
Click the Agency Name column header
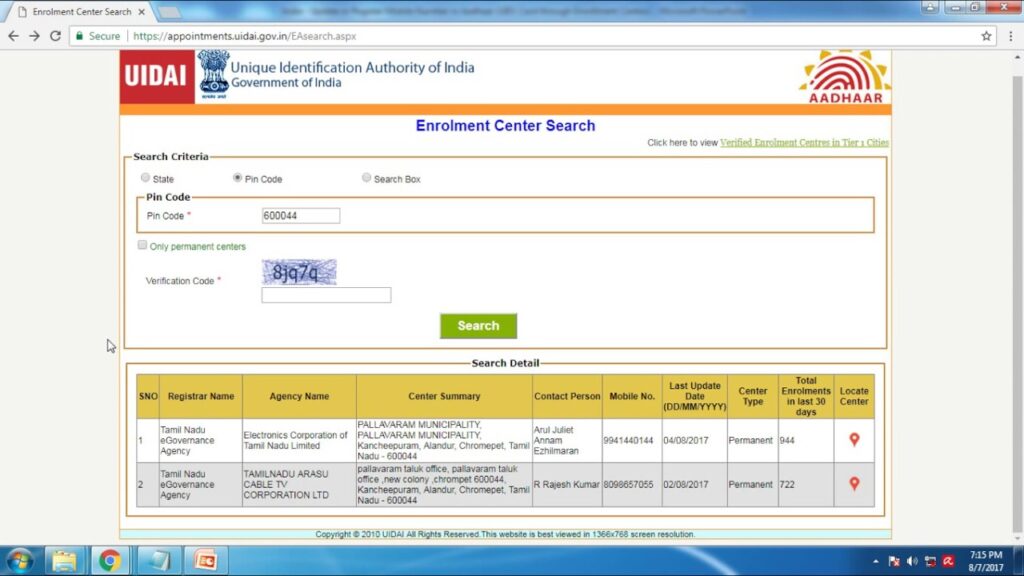299,396
